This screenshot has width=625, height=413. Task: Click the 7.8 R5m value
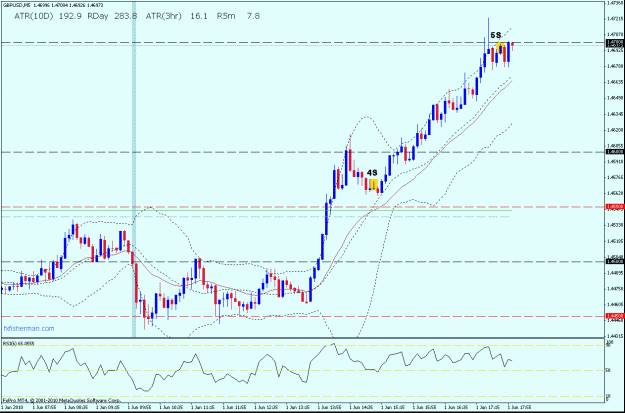tap(253, 16)
